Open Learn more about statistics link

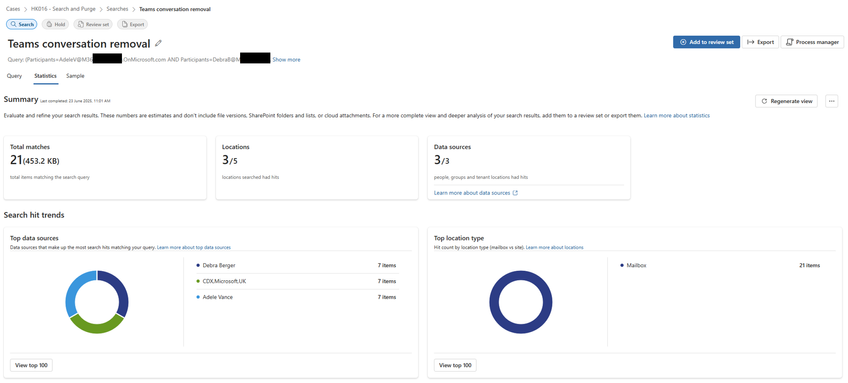coord(677,116)
